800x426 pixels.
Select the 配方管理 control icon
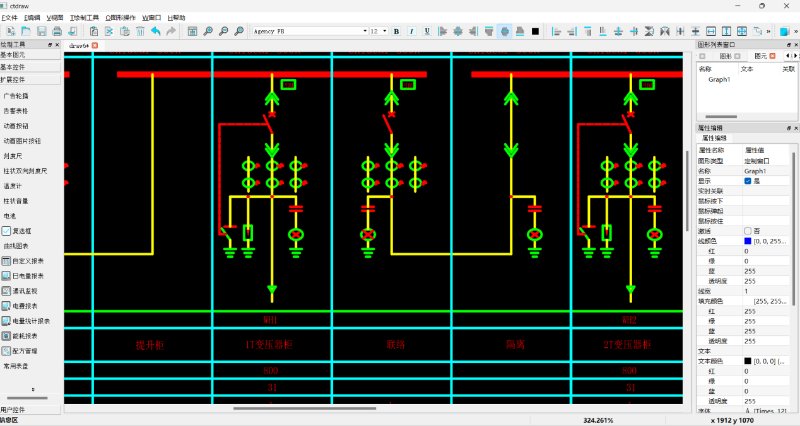tap(6, 351)
